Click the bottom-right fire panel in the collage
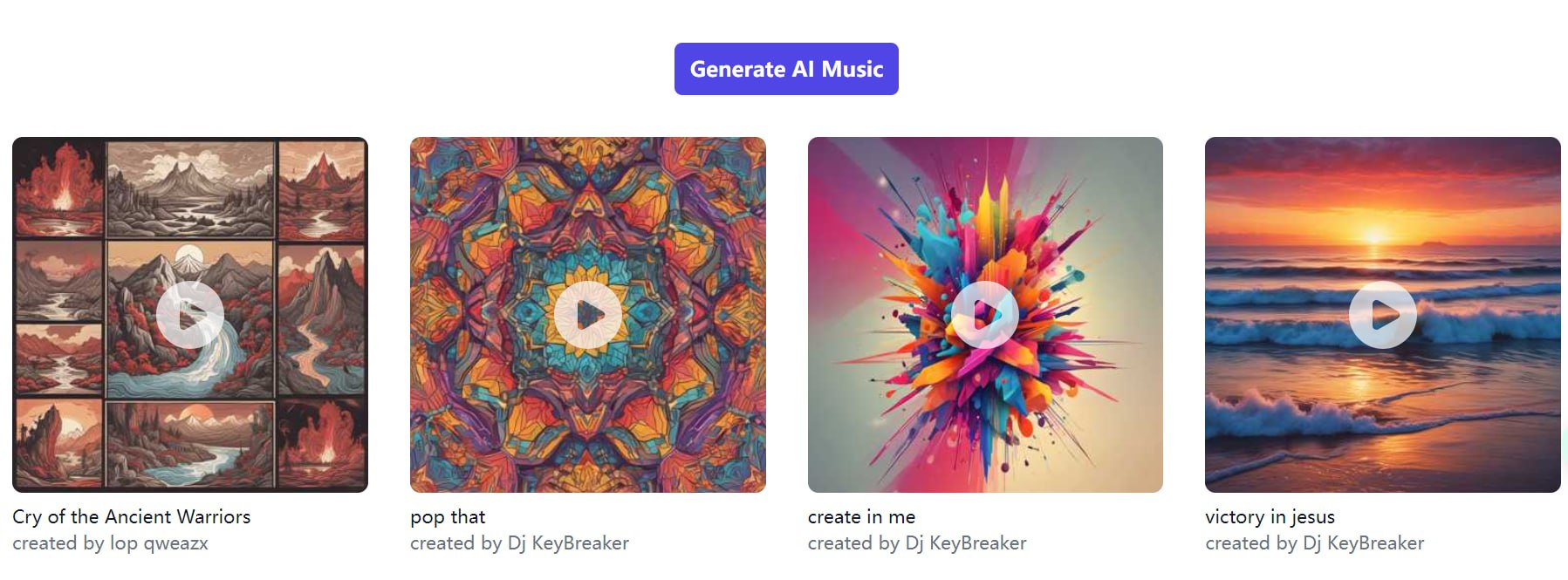 [321, 442]
